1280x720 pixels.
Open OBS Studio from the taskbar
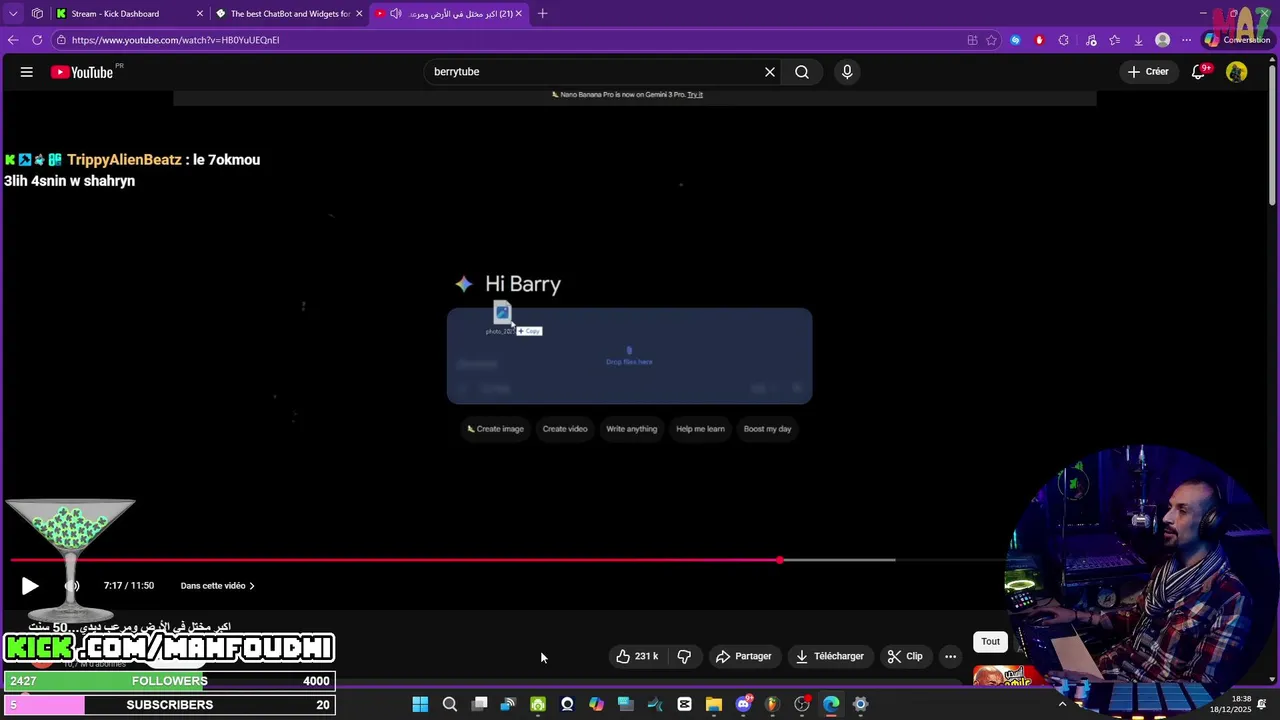click(x=802, y=704)
